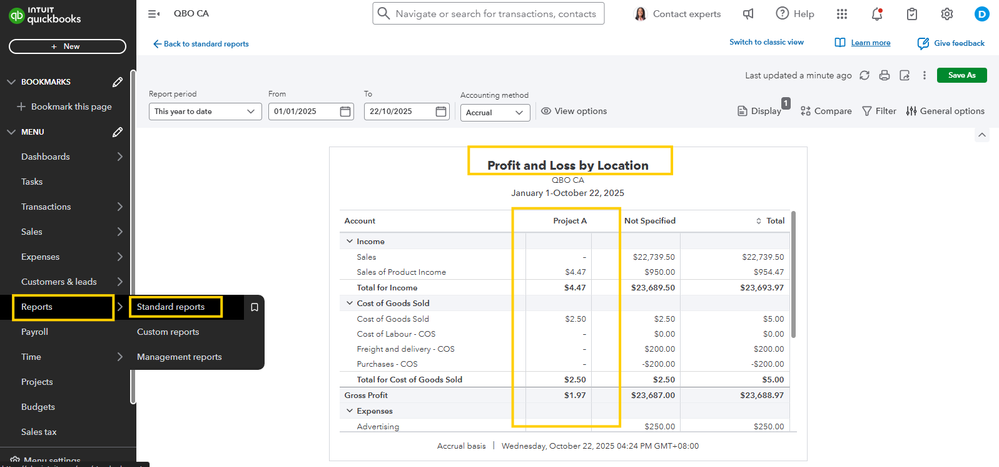Open General options
The image size is (999, 467).
click(945, 111)
